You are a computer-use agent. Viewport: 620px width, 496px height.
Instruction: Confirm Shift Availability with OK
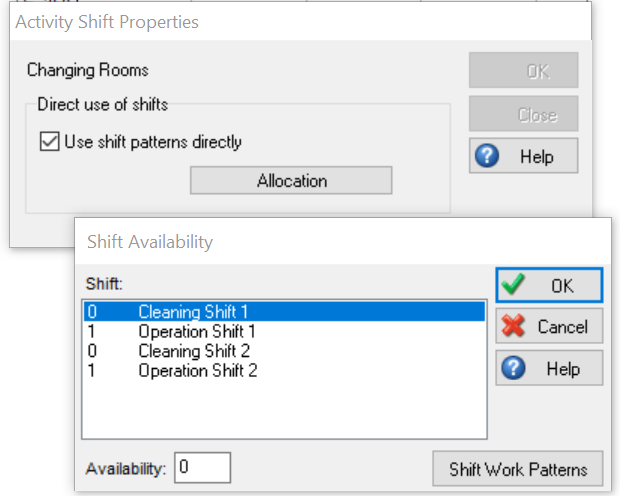point(549,285)
